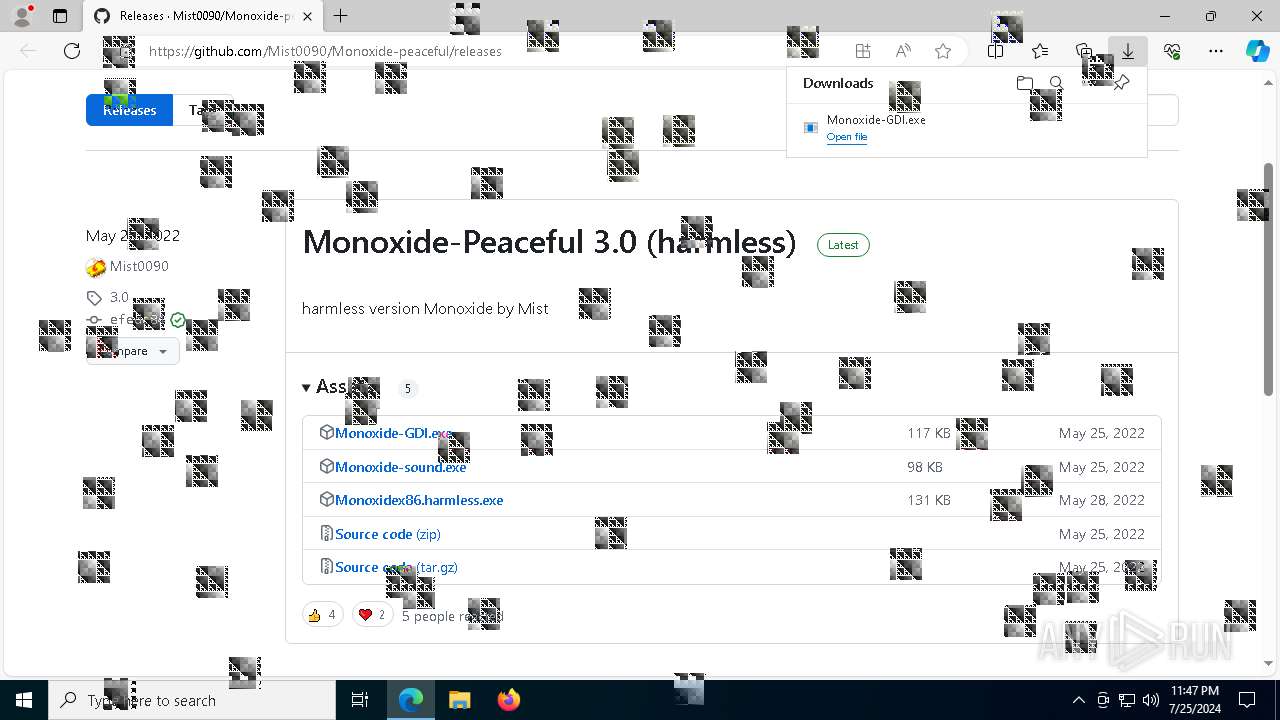Click the Windows taskbar search box
1280x720 pixels.
click(x=192, y=700)
